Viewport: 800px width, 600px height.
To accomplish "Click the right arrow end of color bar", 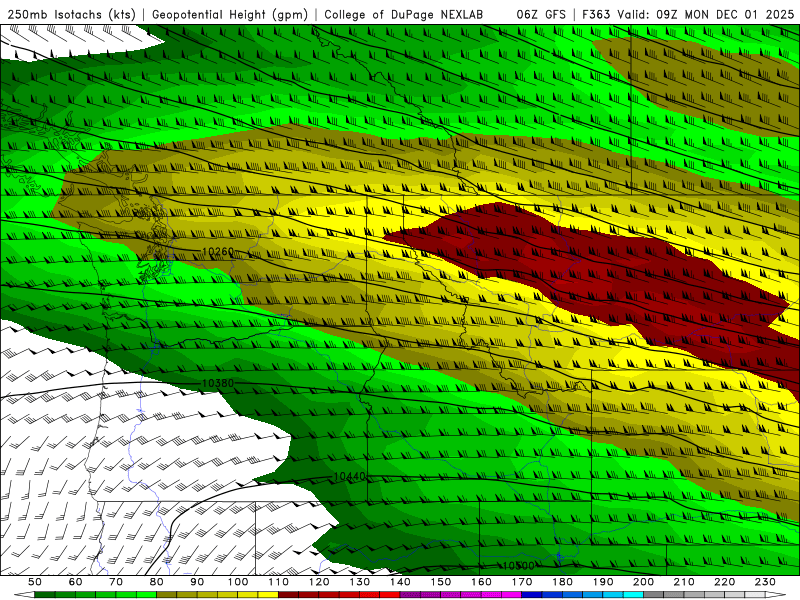I will pyautogui.click(x=776, y=594).
